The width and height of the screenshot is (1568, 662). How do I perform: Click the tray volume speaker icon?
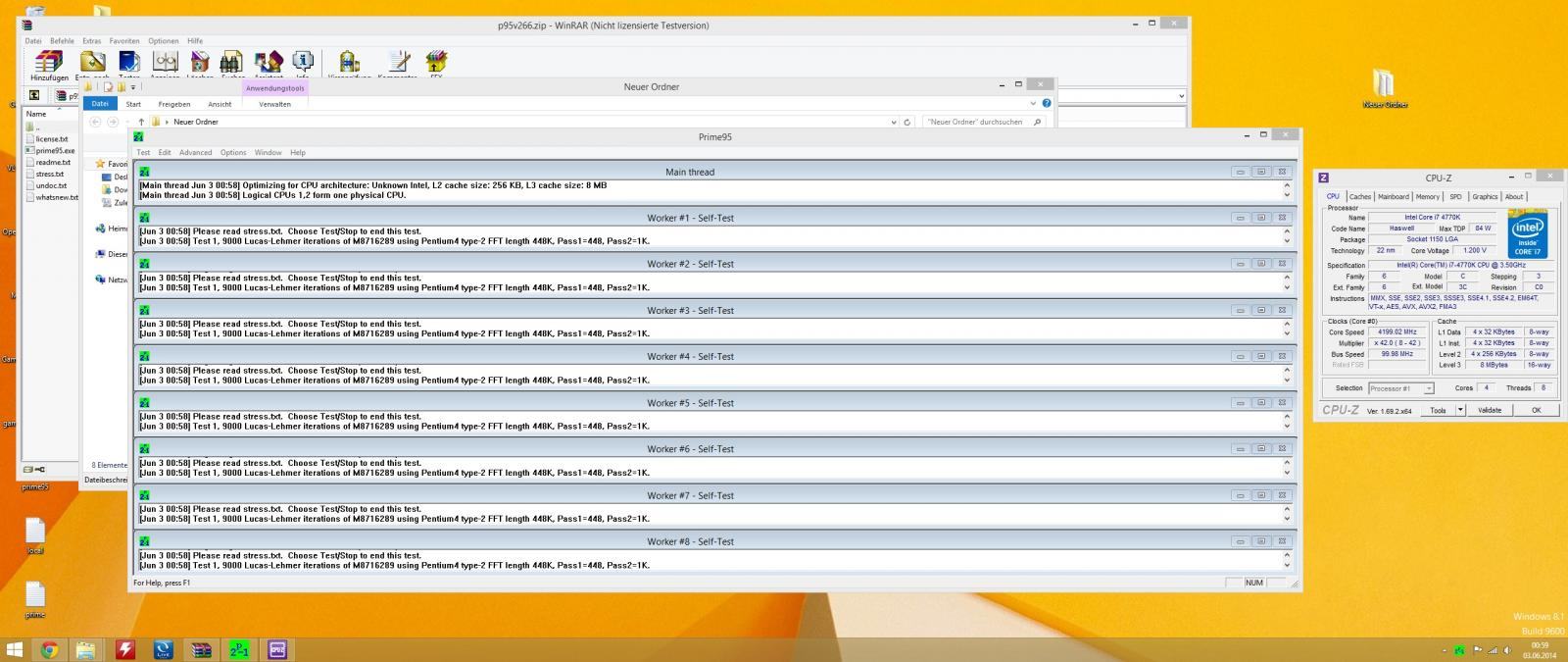click(1507, 650)
